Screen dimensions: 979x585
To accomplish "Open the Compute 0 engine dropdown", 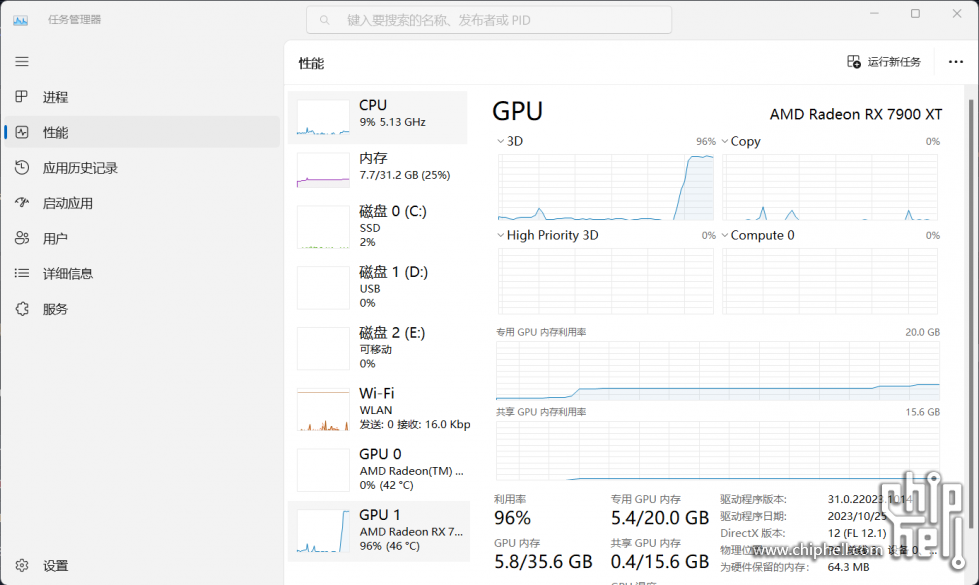I will click(725, 235).
